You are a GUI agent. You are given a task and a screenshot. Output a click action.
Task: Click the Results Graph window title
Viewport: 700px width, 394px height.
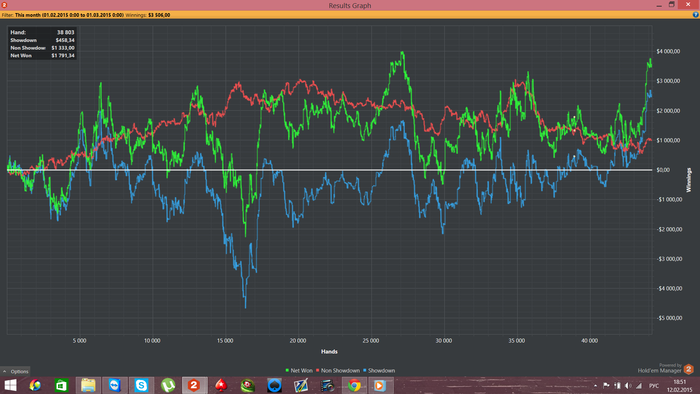[350, 5]
